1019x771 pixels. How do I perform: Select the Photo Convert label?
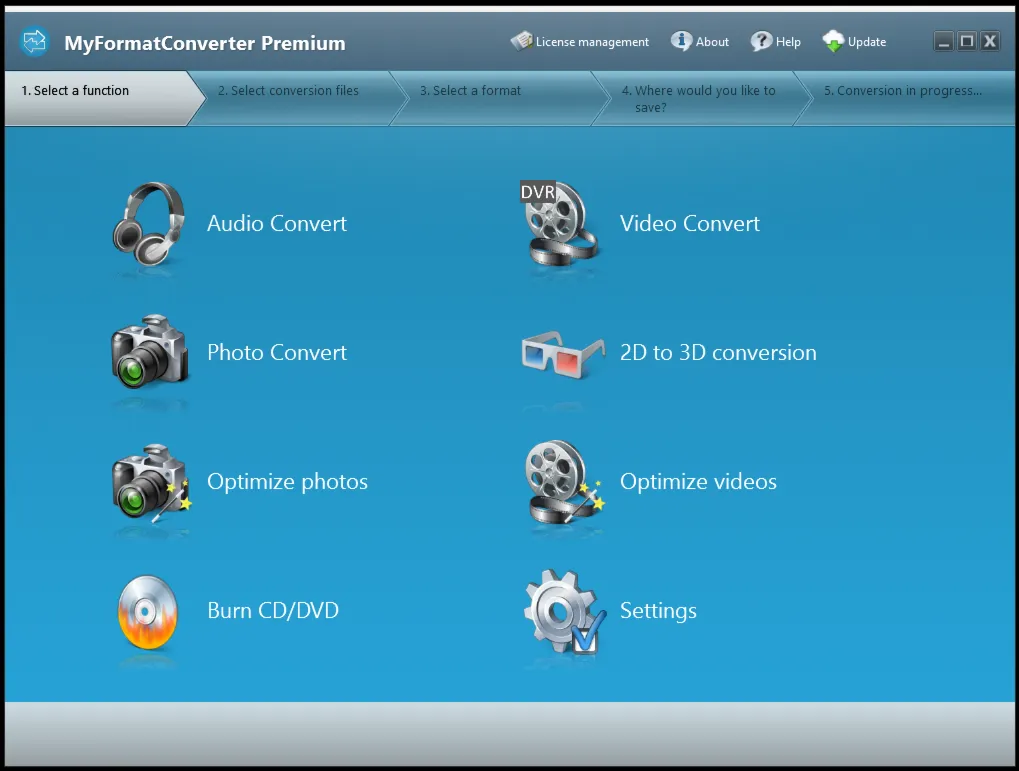tap(277, 352)
